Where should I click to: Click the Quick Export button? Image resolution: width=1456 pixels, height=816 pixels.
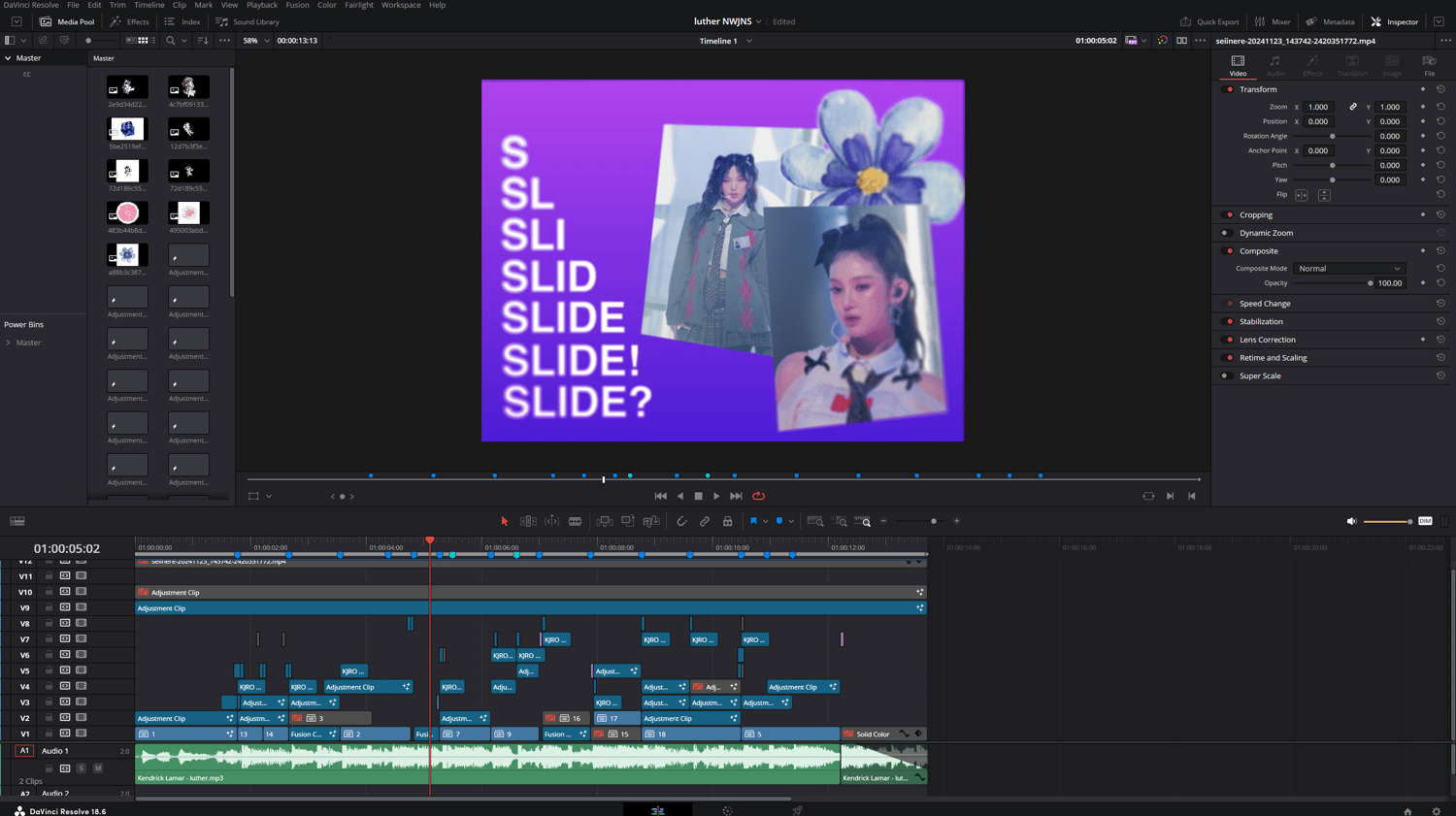1209,21
